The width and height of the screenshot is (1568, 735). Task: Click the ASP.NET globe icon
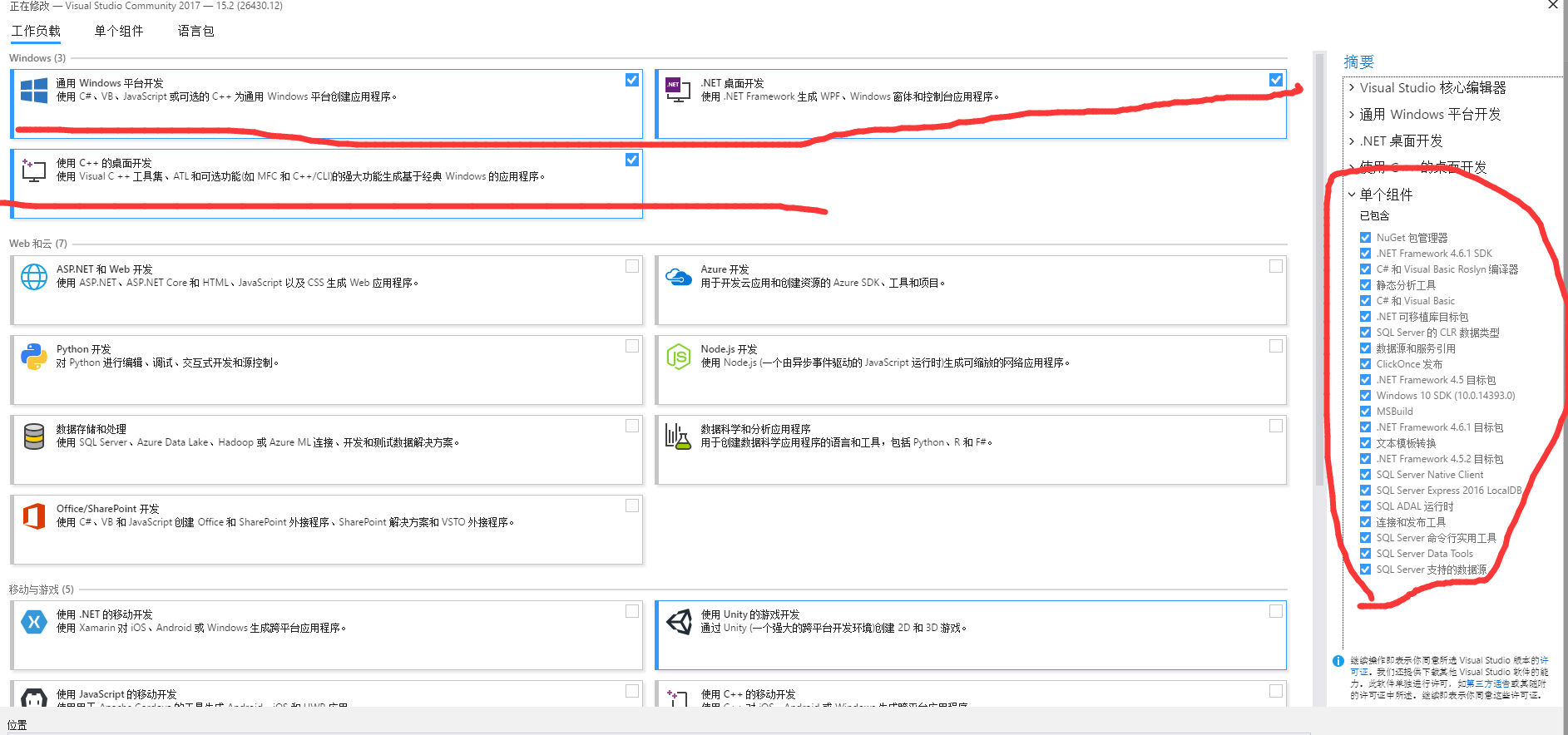34,277
